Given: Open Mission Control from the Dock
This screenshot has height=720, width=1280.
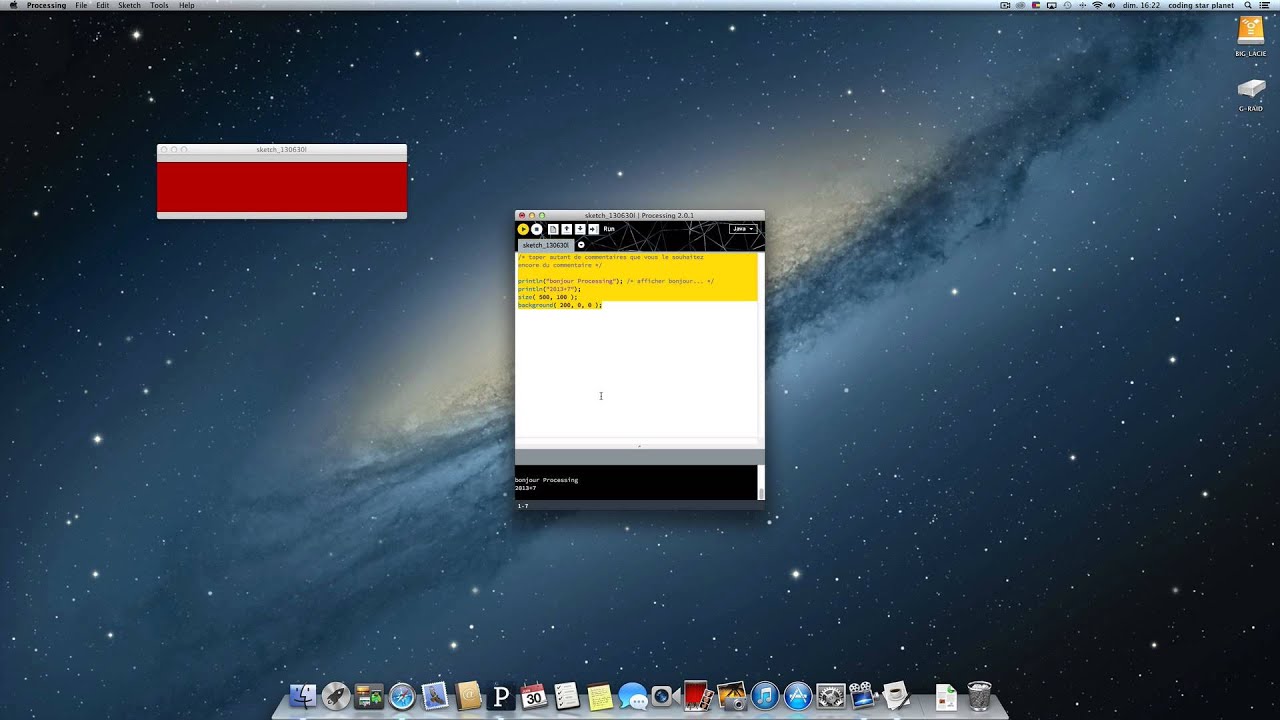Looking at the screenshot, I should pyautogui.click(x=369, y=696).
